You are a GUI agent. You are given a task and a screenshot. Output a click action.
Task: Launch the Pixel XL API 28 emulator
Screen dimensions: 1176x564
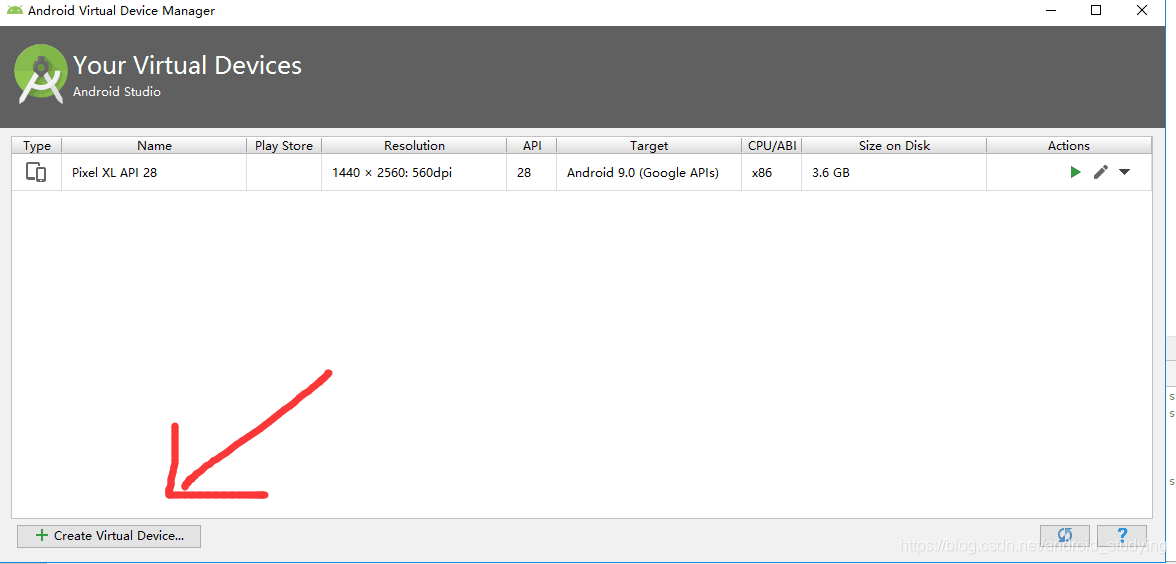(x=1076, y=172)
